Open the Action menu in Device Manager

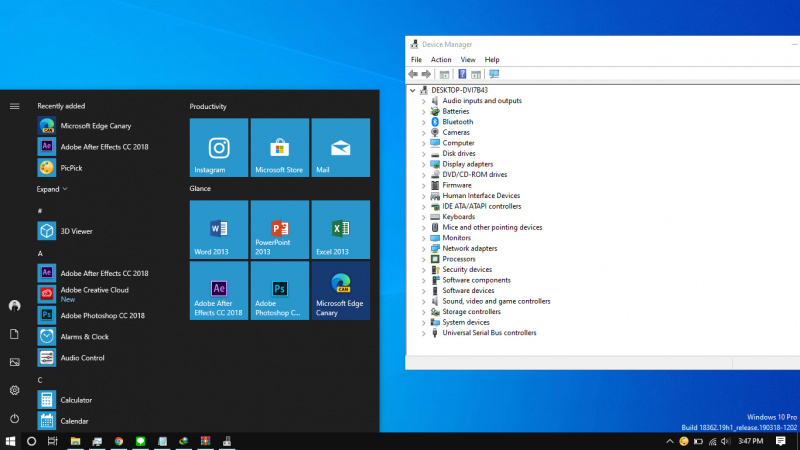[441, 60]
